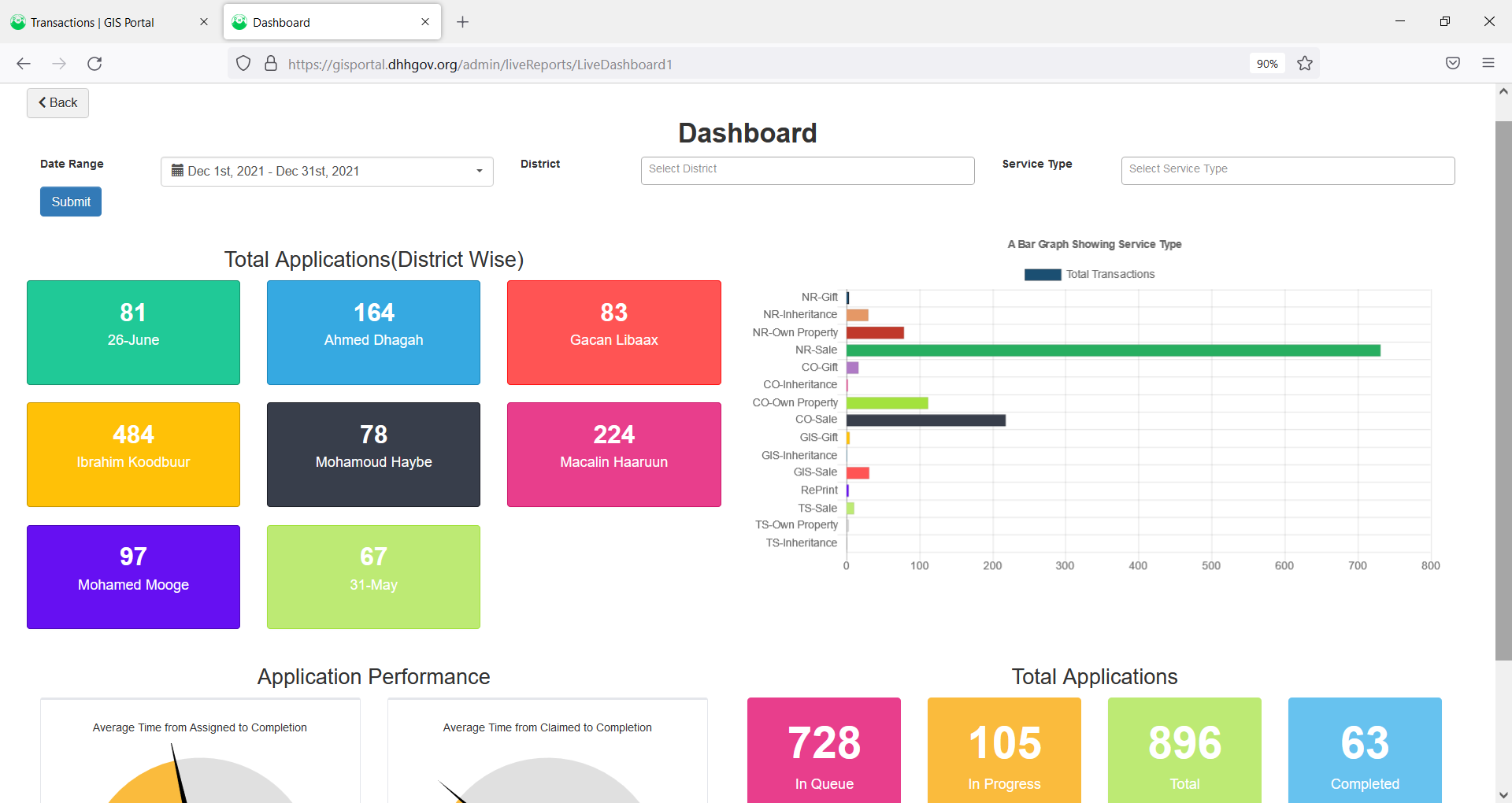Click the In Queue 728 card
1512x803 pixels.
[824, 750]
